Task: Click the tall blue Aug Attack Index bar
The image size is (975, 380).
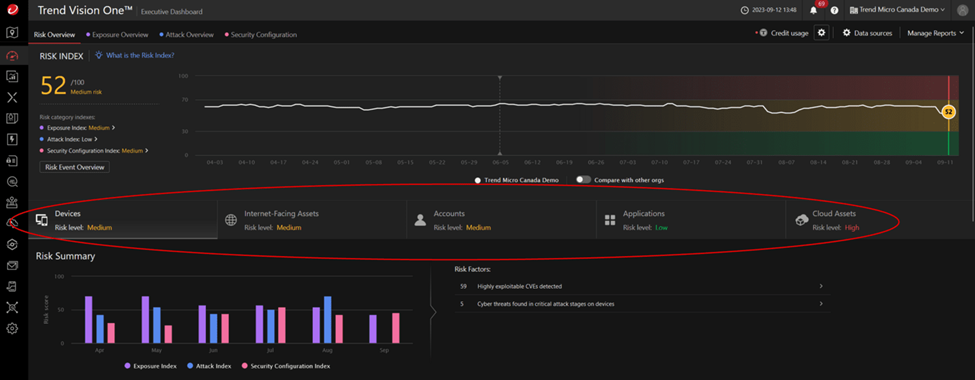Action: click(x=327, y=320)
